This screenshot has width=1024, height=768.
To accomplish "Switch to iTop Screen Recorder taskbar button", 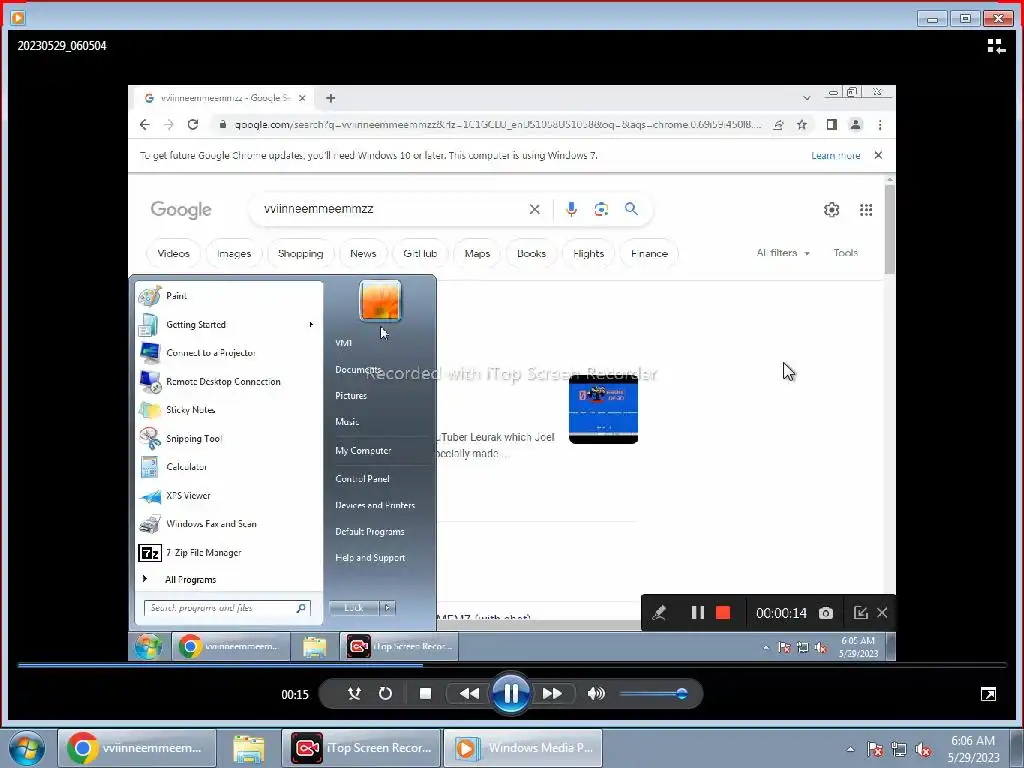I will 361,748.
